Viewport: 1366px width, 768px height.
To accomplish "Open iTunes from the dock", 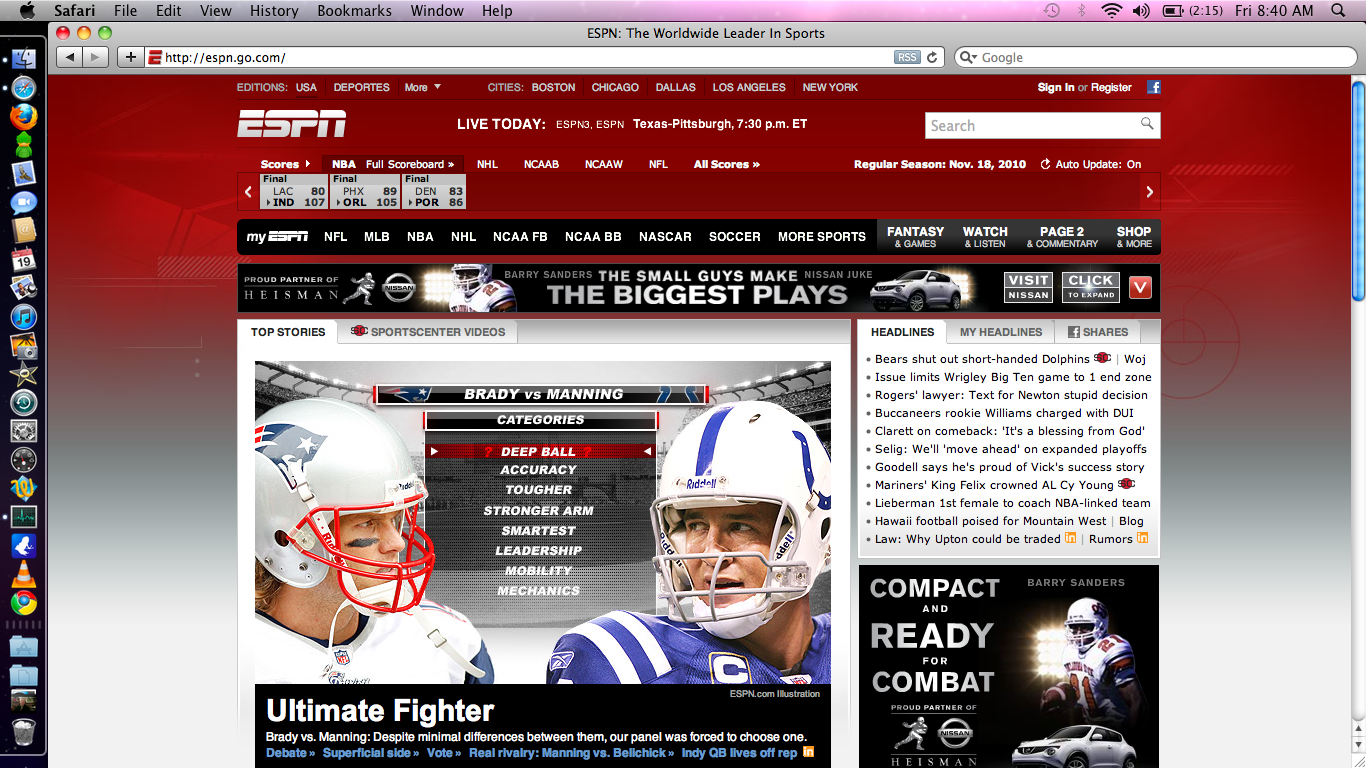I will point(23,318).
